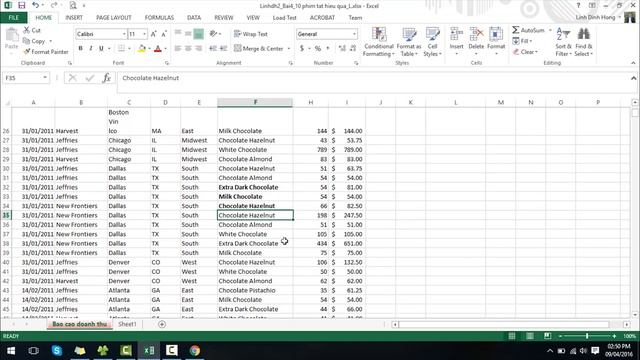
Task: Switch to INSERT ribbon tab
Action: tap(74, 18)
